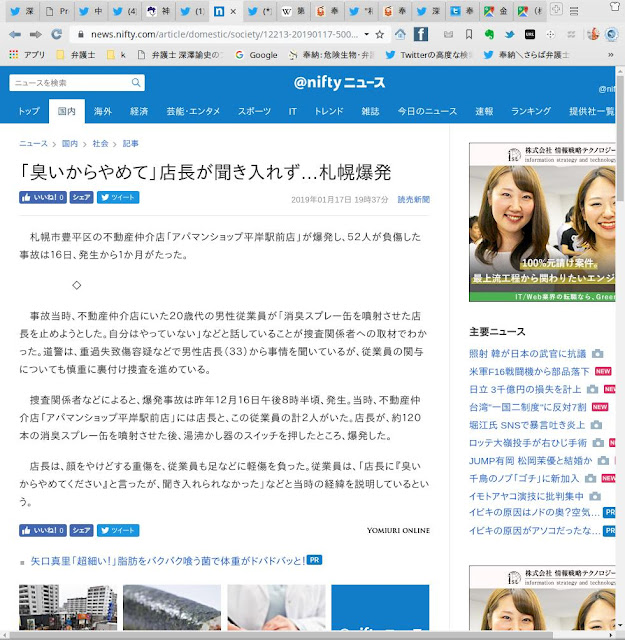Open the アプリ apps grid shortcut

[x=27, y=55]
